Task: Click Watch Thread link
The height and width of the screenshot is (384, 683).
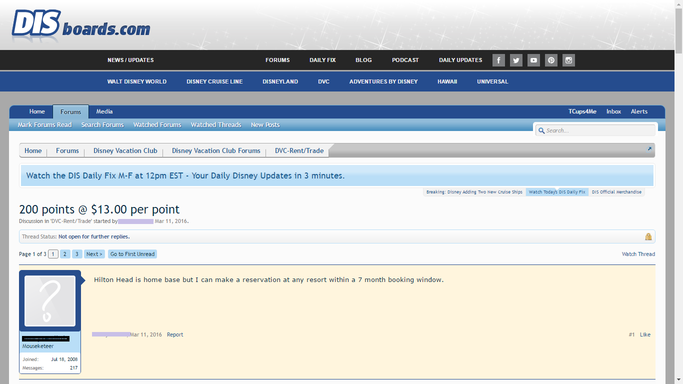Action: 638,254
